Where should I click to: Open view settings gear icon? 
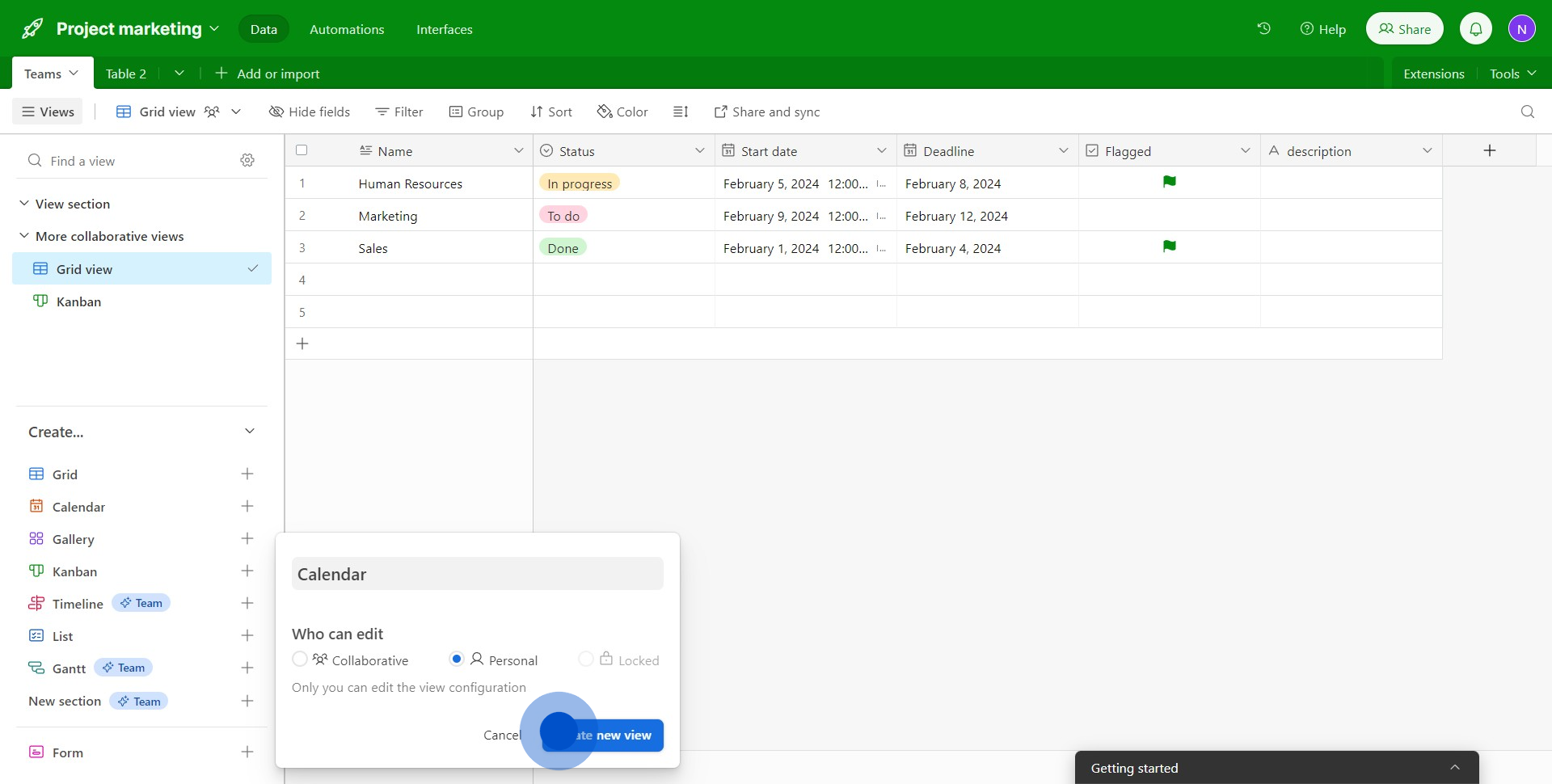pos(247,161)
